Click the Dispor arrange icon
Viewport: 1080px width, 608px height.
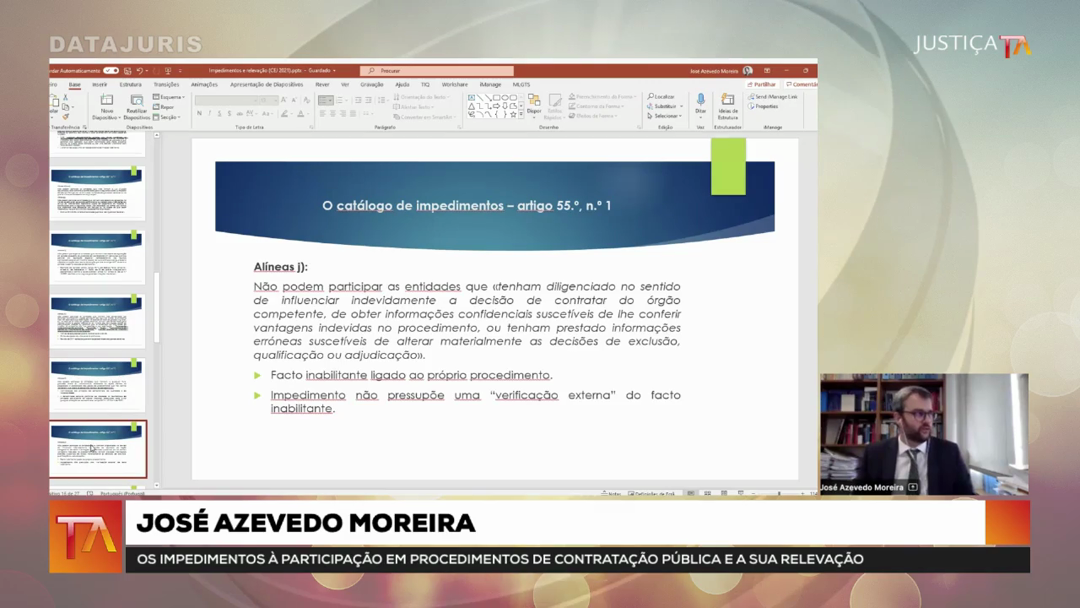(534, 102)
